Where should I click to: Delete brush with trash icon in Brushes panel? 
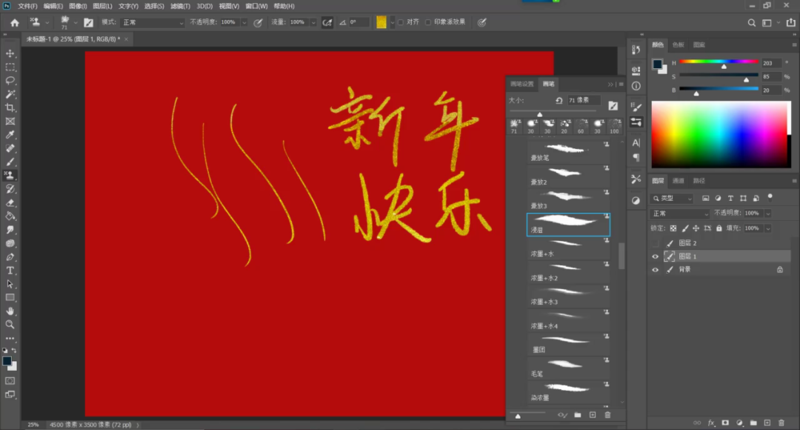pos(607,415)
